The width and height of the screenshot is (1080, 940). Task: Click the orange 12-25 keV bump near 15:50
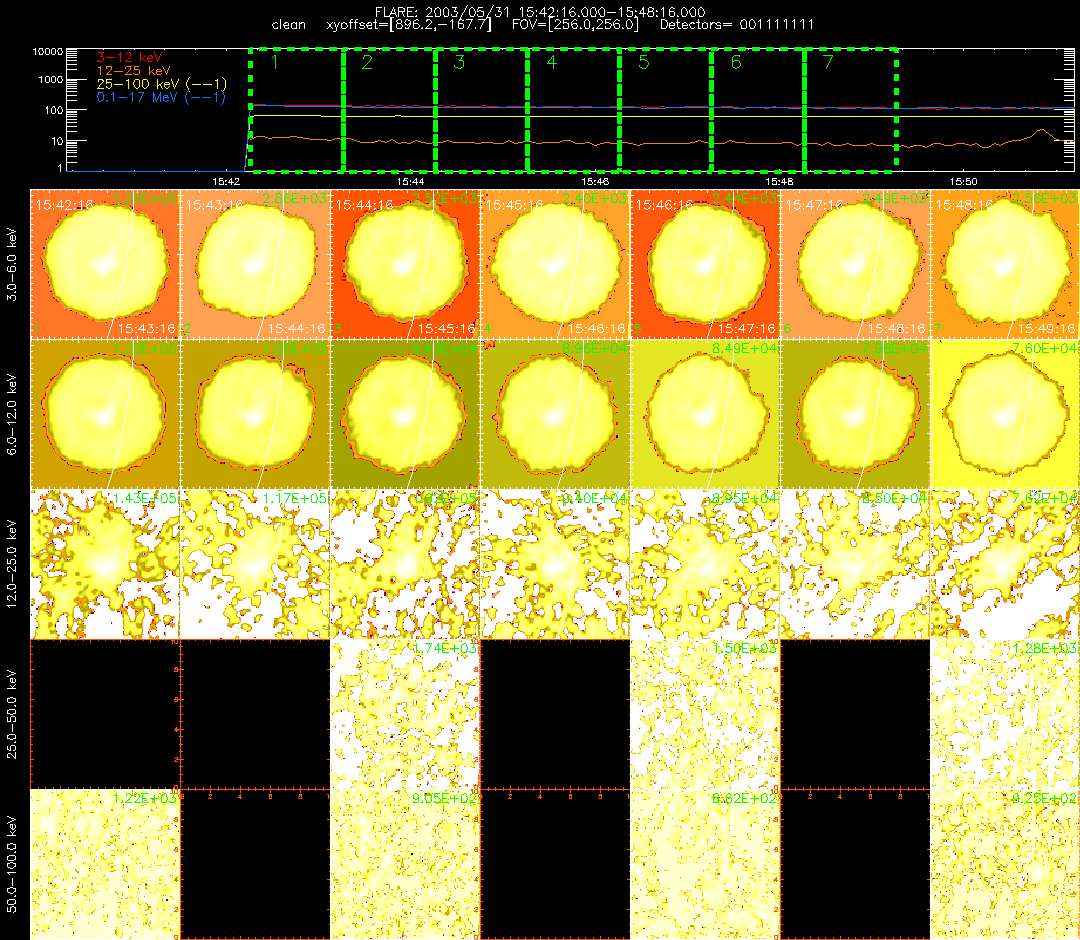(1039, 132)
